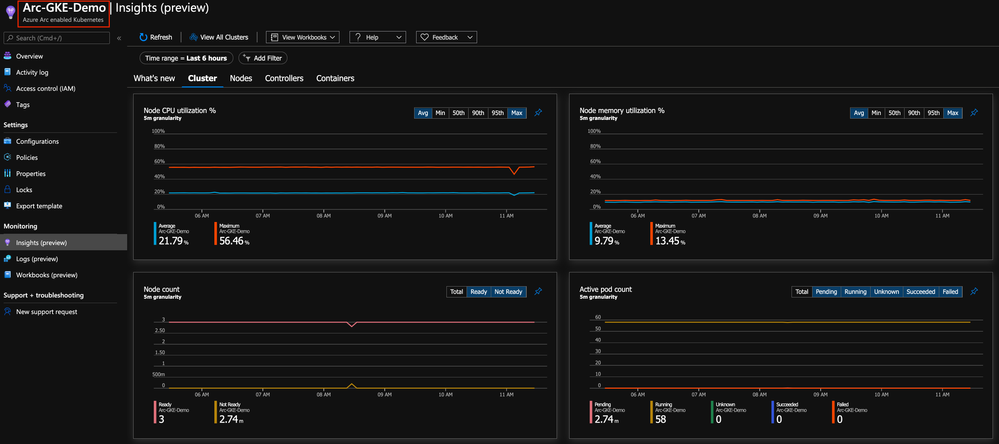Image resolution: width=999 pixels, height=444 pixels.
Task: Click the sidebar search field
Action: pyautogui.click(x=57, y=38)
